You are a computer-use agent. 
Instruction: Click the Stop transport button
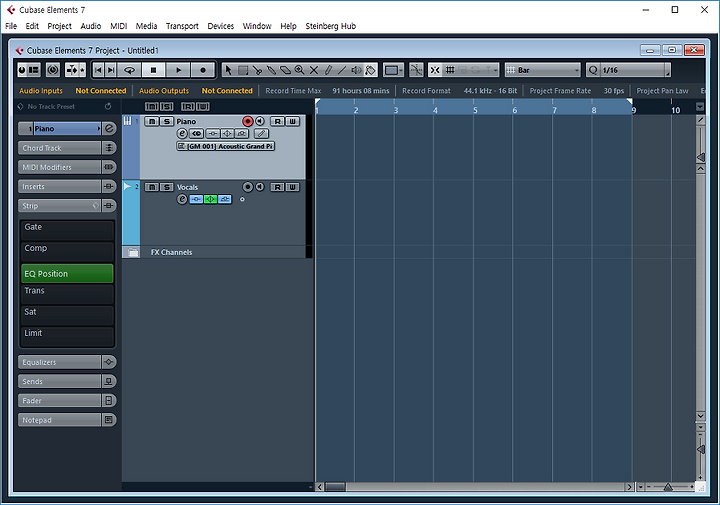[154, 70]
